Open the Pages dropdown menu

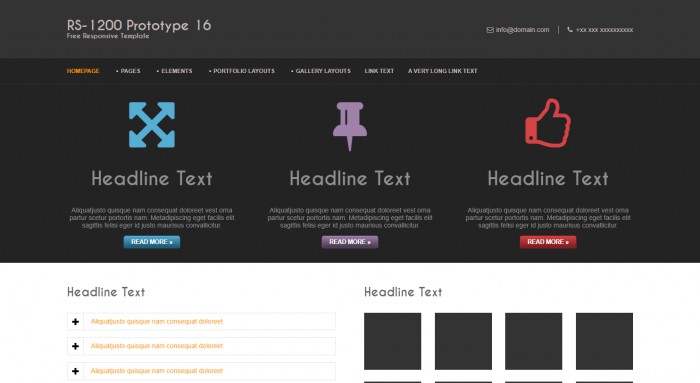(128, 71)
